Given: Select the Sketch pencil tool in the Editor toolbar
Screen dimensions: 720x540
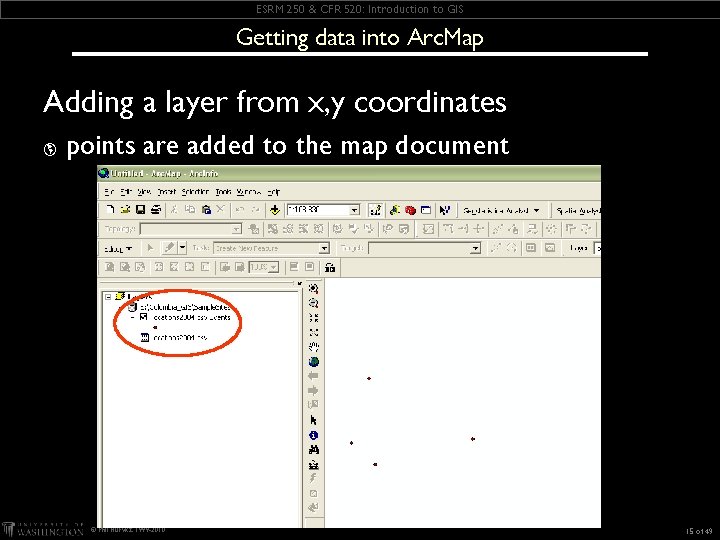Looking at the screenshot, I should click(169, 248).
